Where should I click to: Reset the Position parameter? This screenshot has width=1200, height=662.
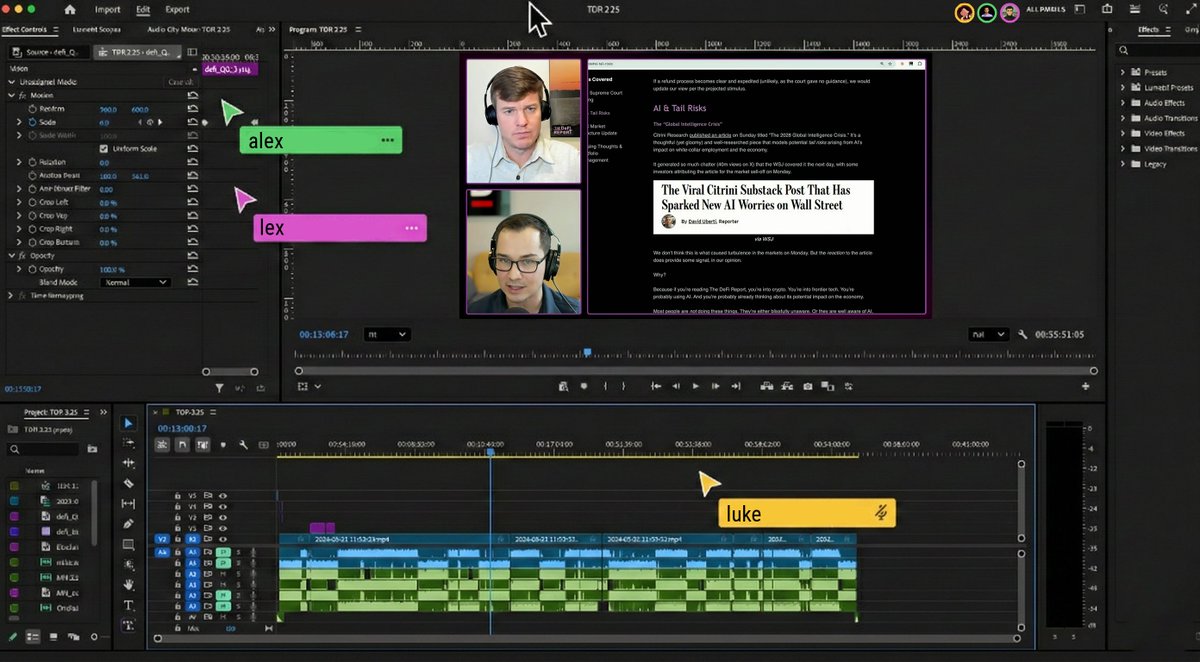(x=193, y=109)
